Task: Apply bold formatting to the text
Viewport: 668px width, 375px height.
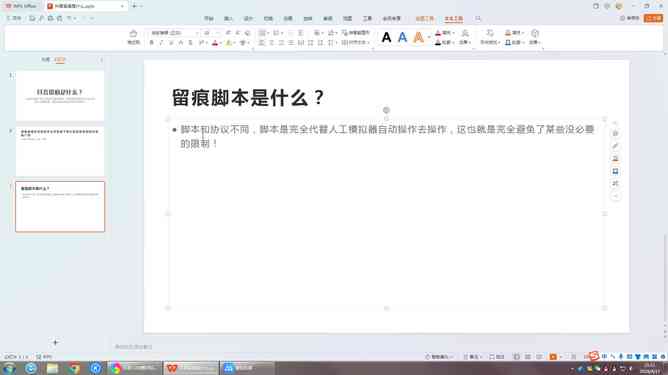Action: click(151, 43)
